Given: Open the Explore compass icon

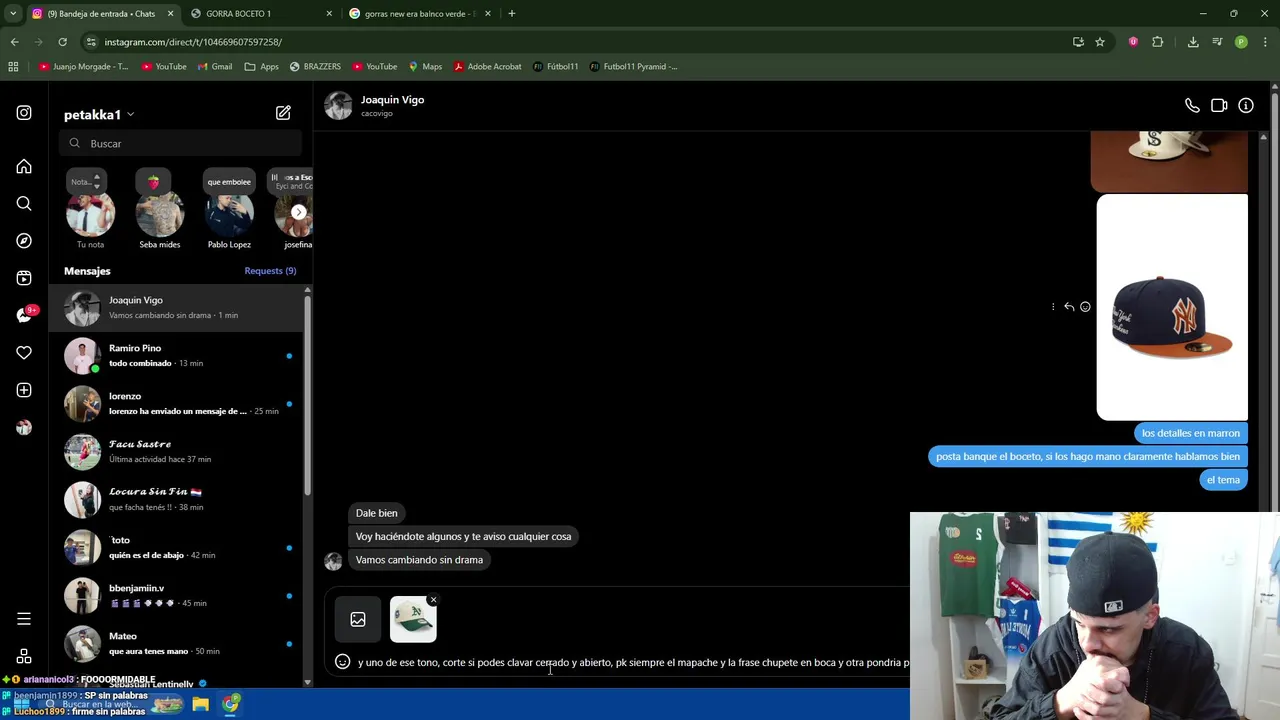Looking at the screenshot, I should (x=24, y=241).
